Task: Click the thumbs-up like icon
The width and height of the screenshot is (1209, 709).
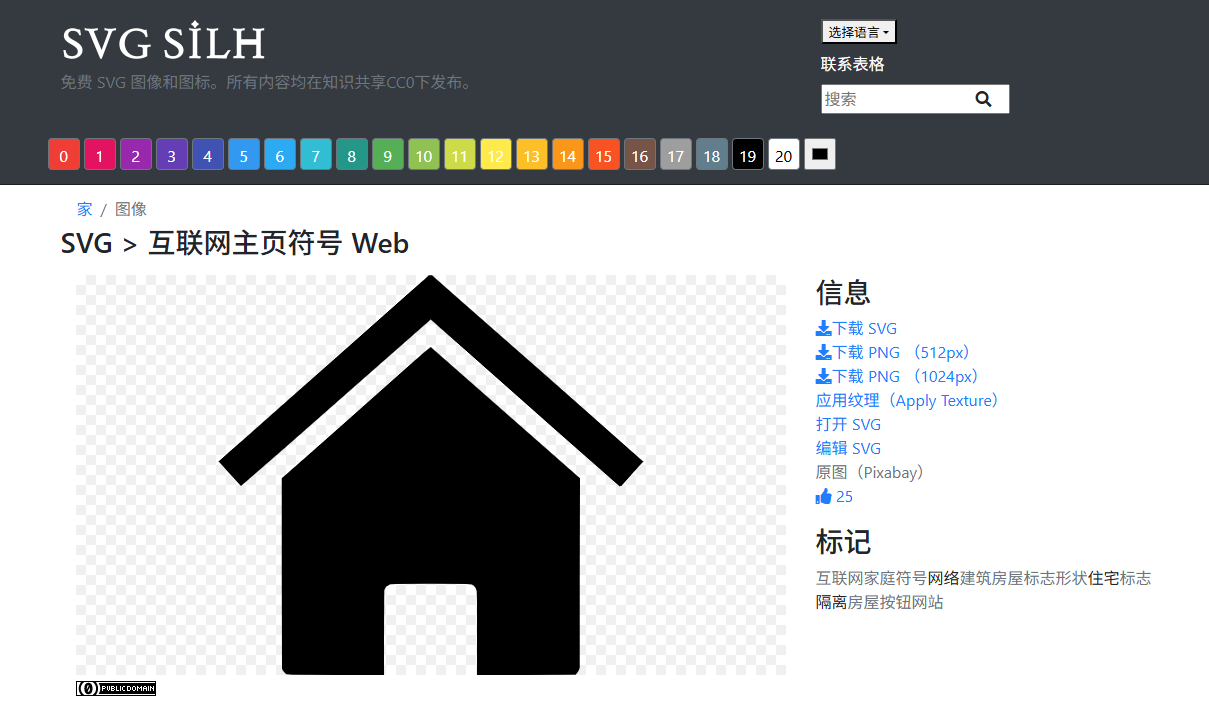Action: [824, 497]
